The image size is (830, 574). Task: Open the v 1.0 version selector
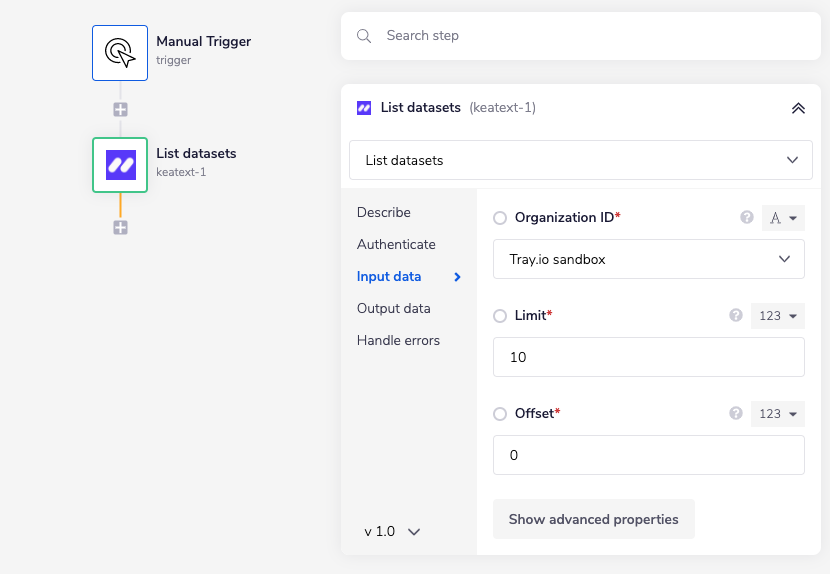pos(392,532)
